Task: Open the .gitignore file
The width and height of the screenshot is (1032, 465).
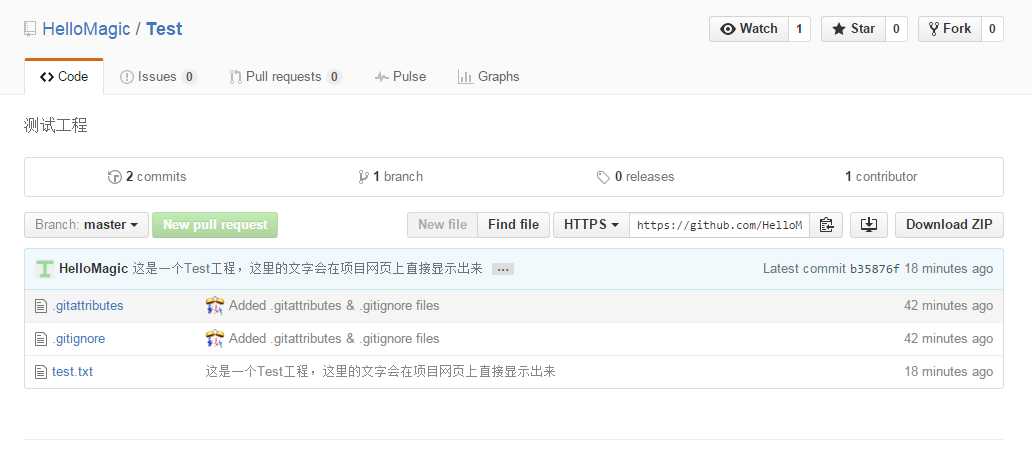Action: [x=78, y=339]
